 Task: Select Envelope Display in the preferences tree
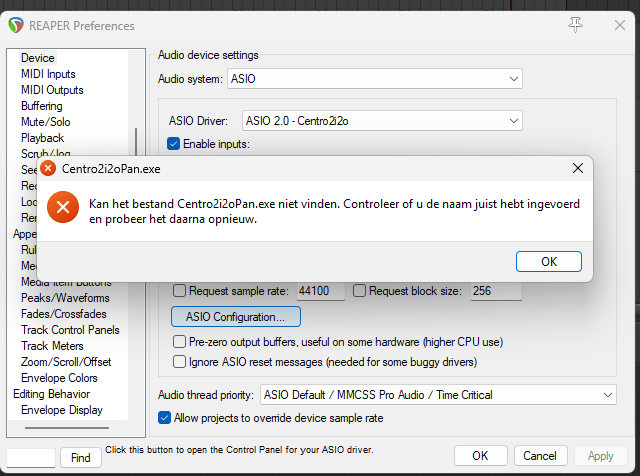point(62,410)
